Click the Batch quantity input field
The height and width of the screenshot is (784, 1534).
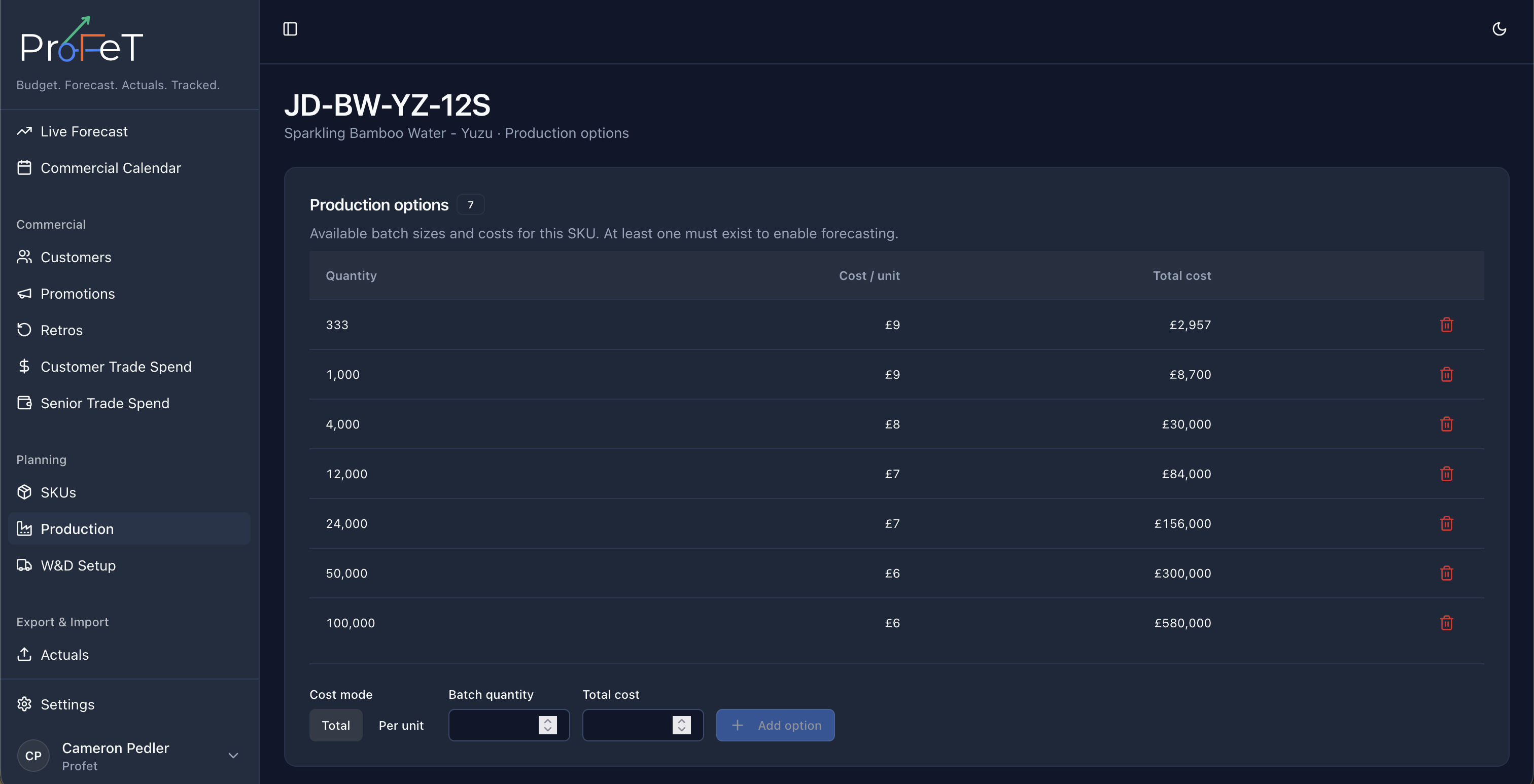click(509, 725)
